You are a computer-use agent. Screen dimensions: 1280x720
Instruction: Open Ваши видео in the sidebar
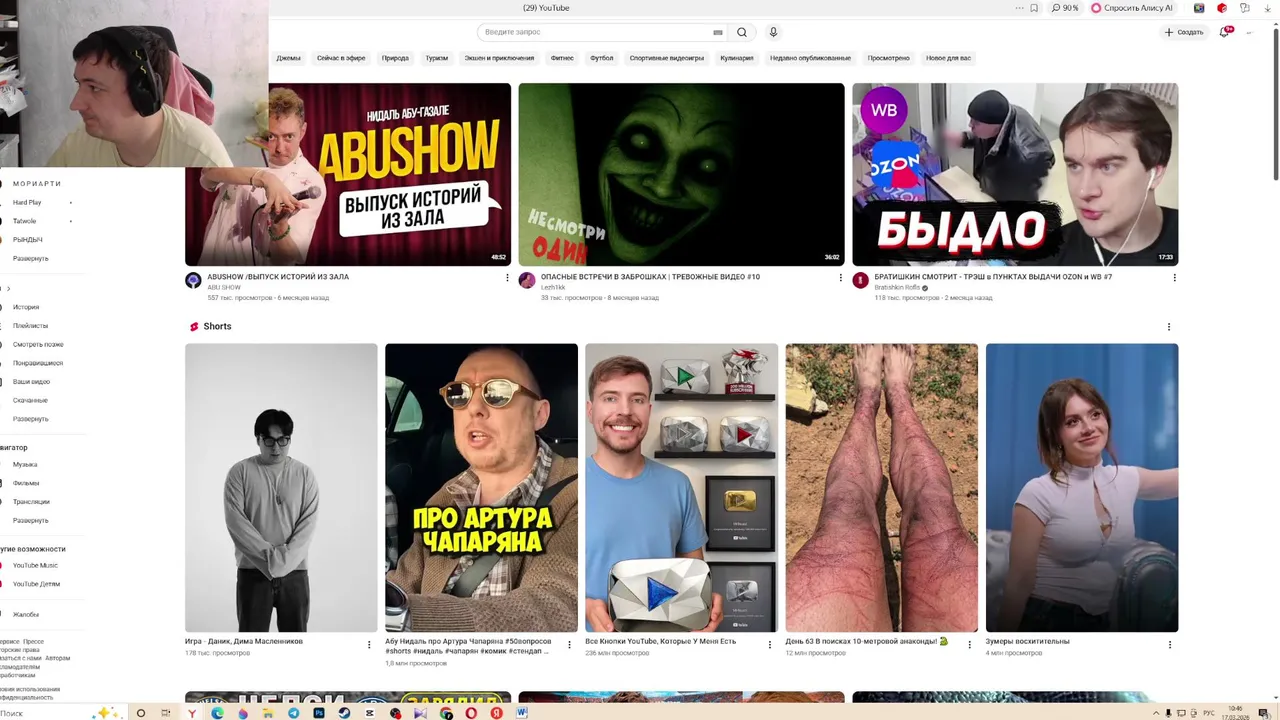(x=31, y=382)
